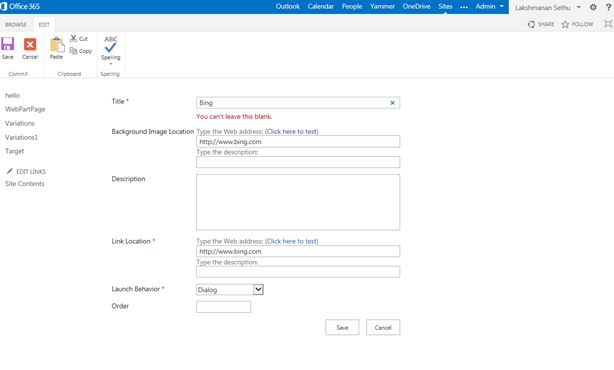The width and height of the screenshot is (614, 370).
Task: Clear the Title field with the X
Action: click(392, 103)
